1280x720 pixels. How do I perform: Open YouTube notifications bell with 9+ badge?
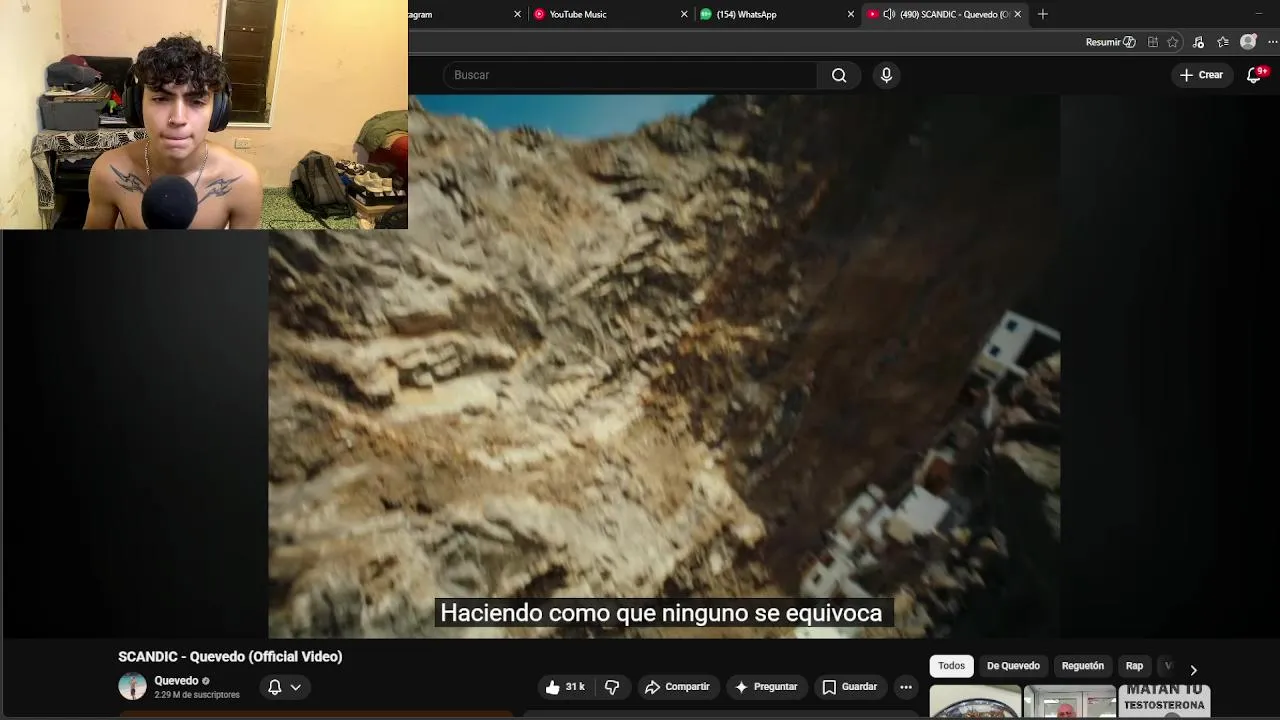tap(1254, 75)
